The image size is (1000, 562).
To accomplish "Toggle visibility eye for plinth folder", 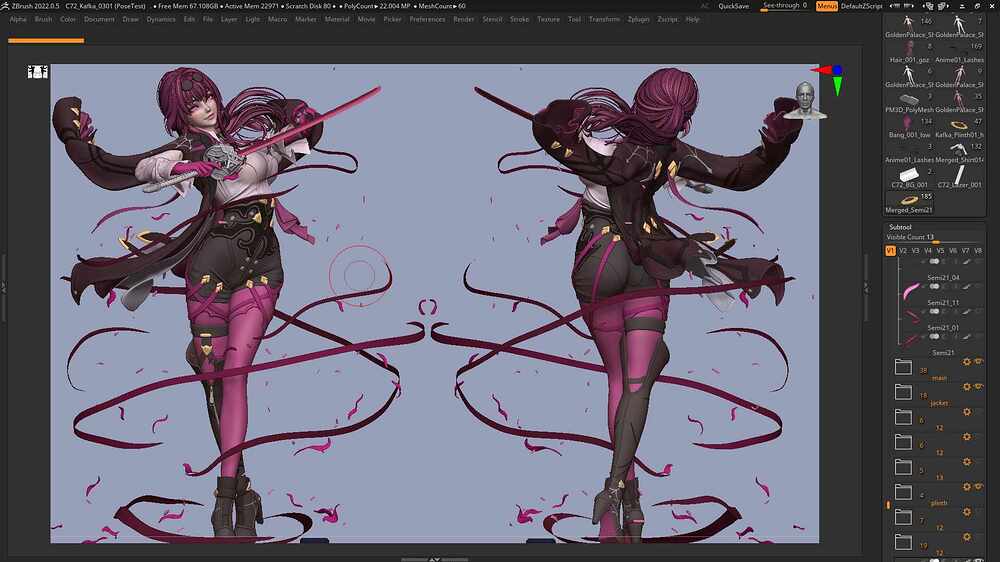I will [978, 487].
